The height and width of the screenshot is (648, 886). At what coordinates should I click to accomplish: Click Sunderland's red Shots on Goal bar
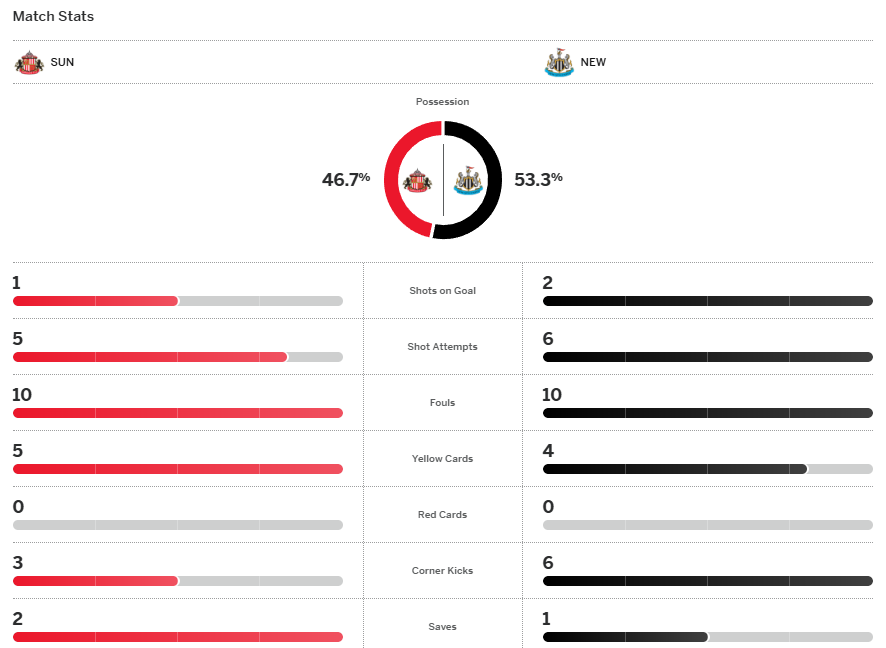pyautogui.click(x=95, y=301)
